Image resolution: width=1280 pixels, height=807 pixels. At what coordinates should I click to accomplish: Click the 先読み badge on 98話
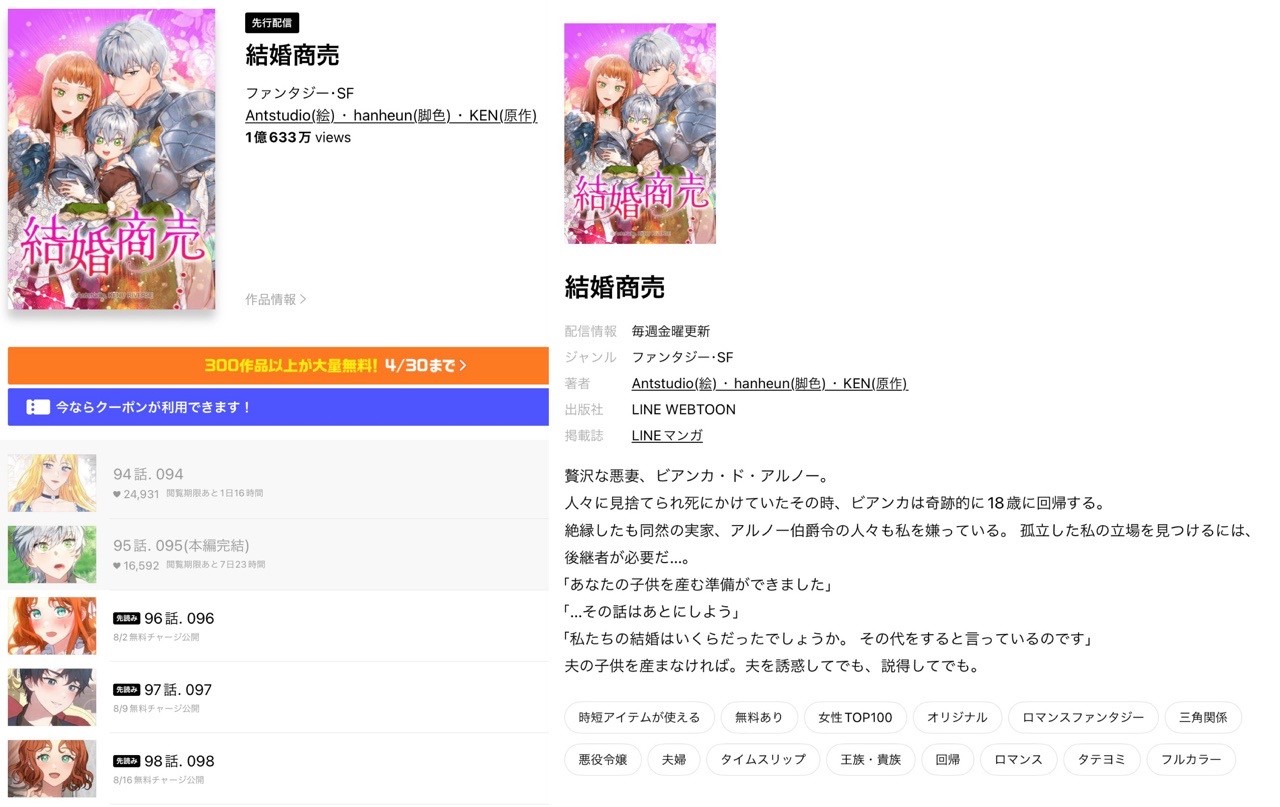[126, 761]
